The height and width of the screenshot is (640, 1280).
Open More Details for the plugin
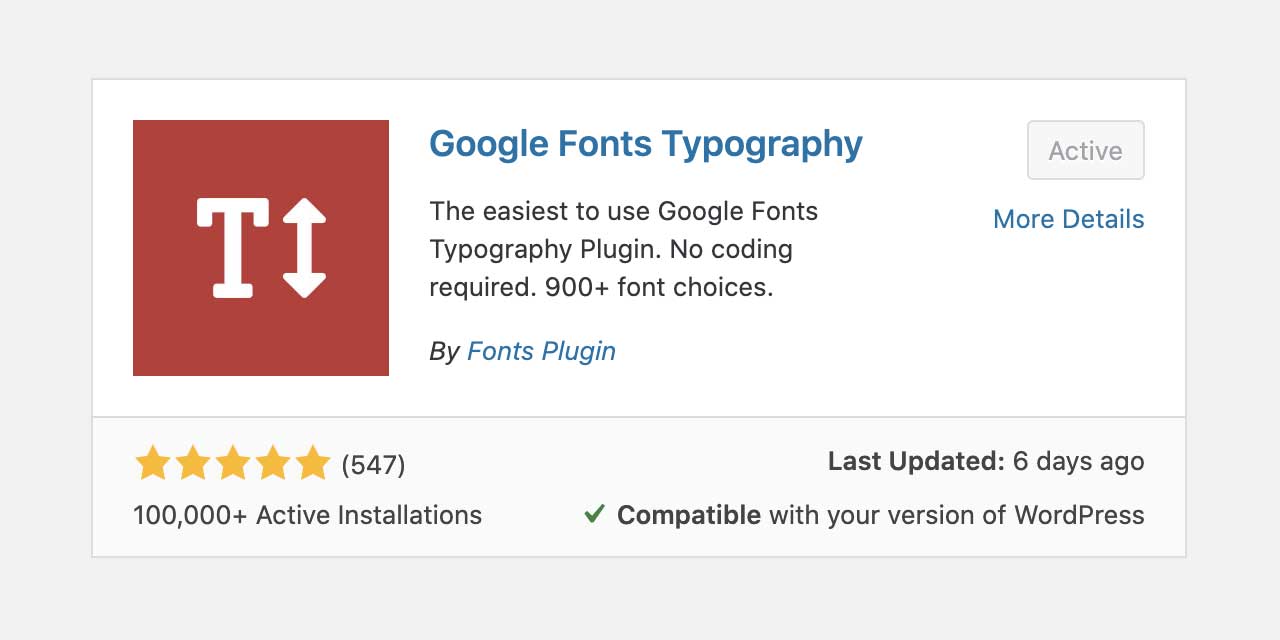tap(1068, 219)
